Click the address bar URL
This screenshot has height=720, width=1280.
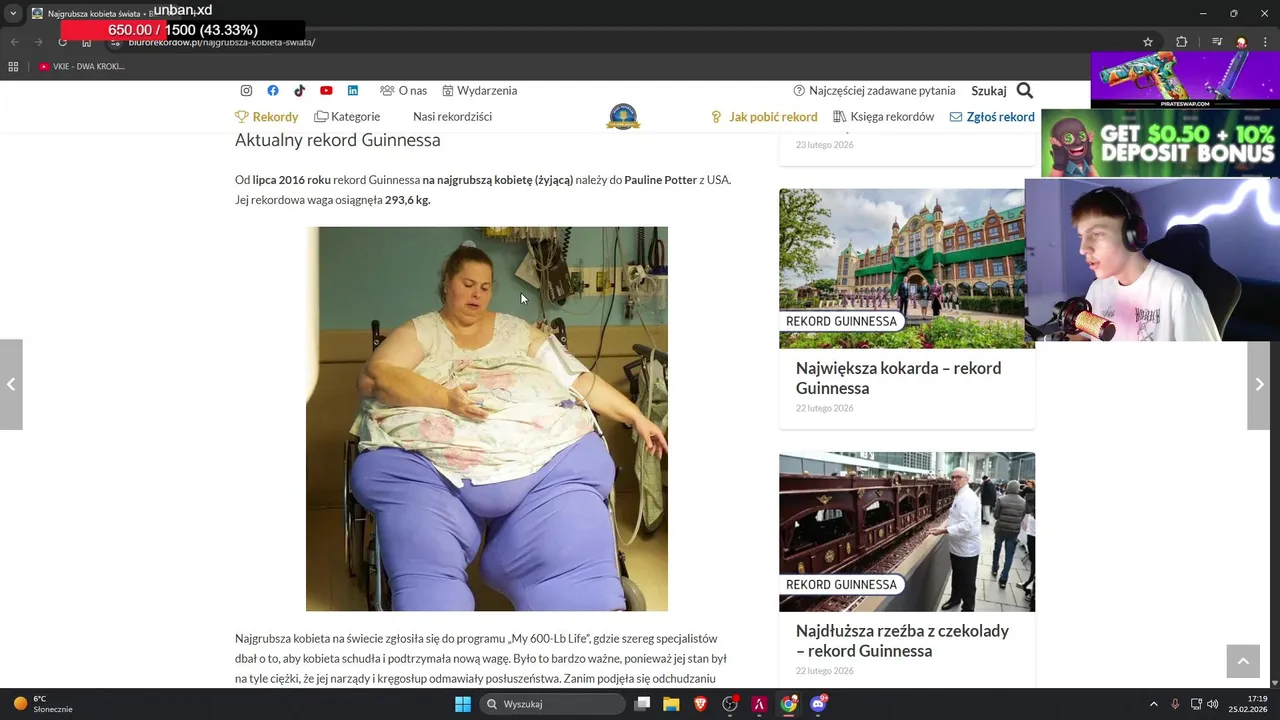(222, 42)
